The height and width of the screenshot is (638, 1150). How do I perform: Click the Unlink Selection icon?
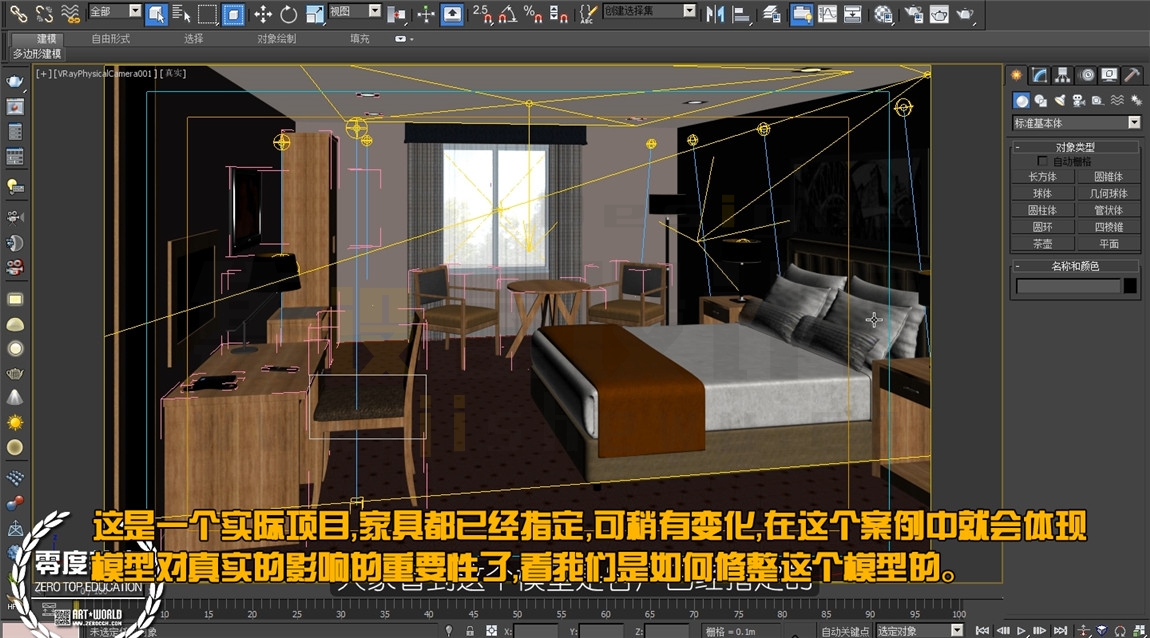pos(44,13)
